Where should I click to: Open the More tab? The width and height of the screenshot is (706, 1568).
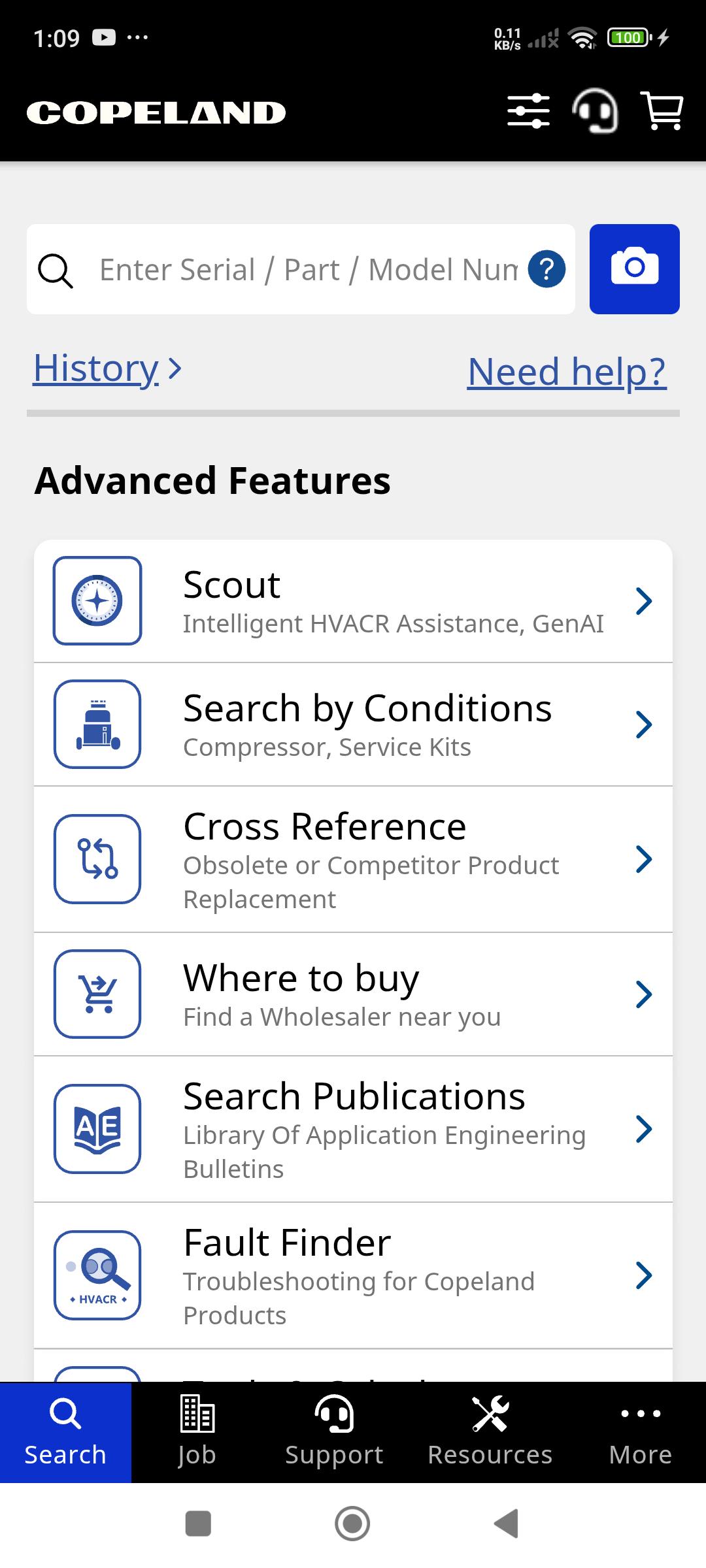pos(641,1433)
